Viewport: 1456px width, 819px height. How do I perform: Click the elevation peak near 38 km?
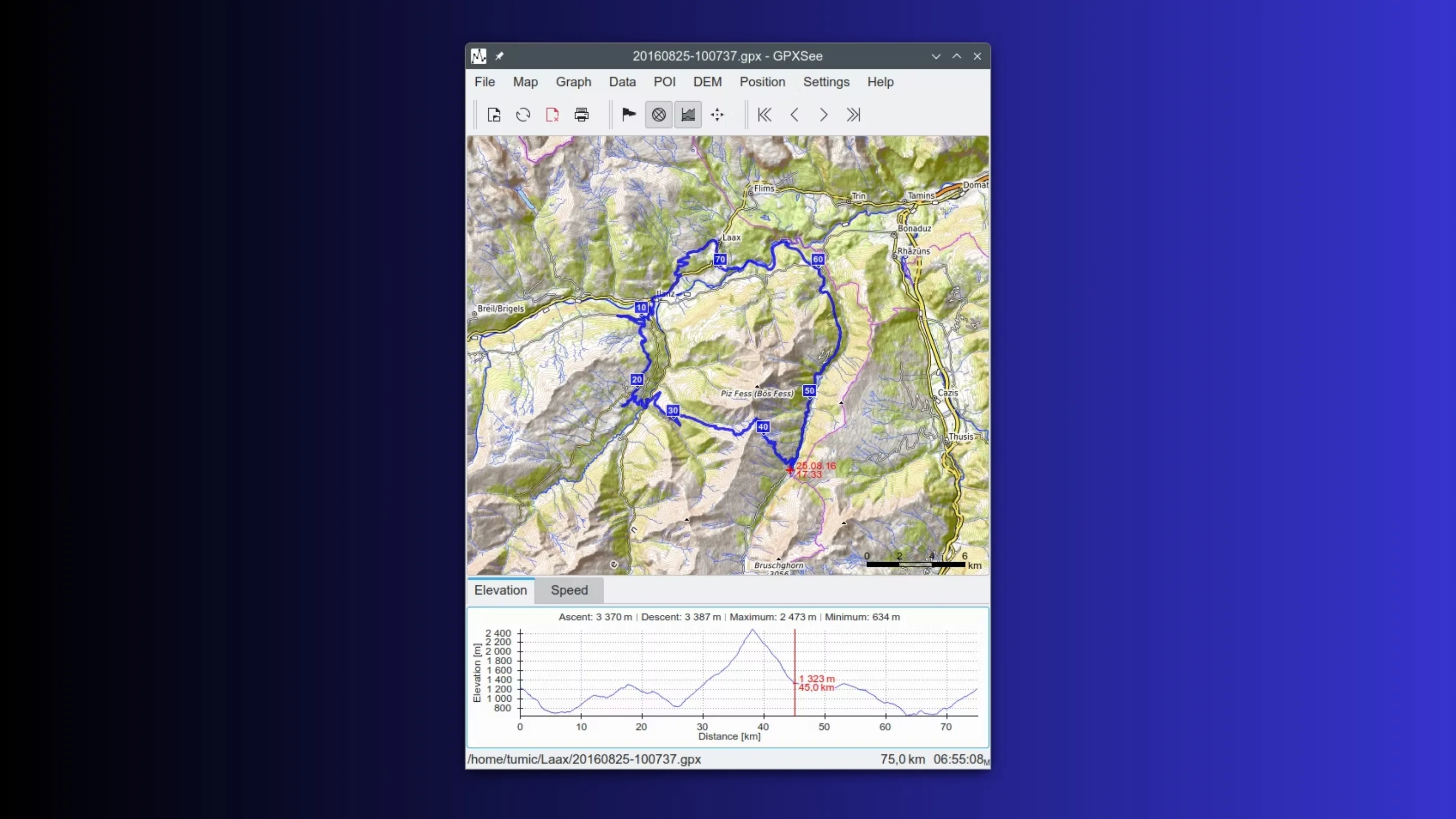(x=752, y=629)
